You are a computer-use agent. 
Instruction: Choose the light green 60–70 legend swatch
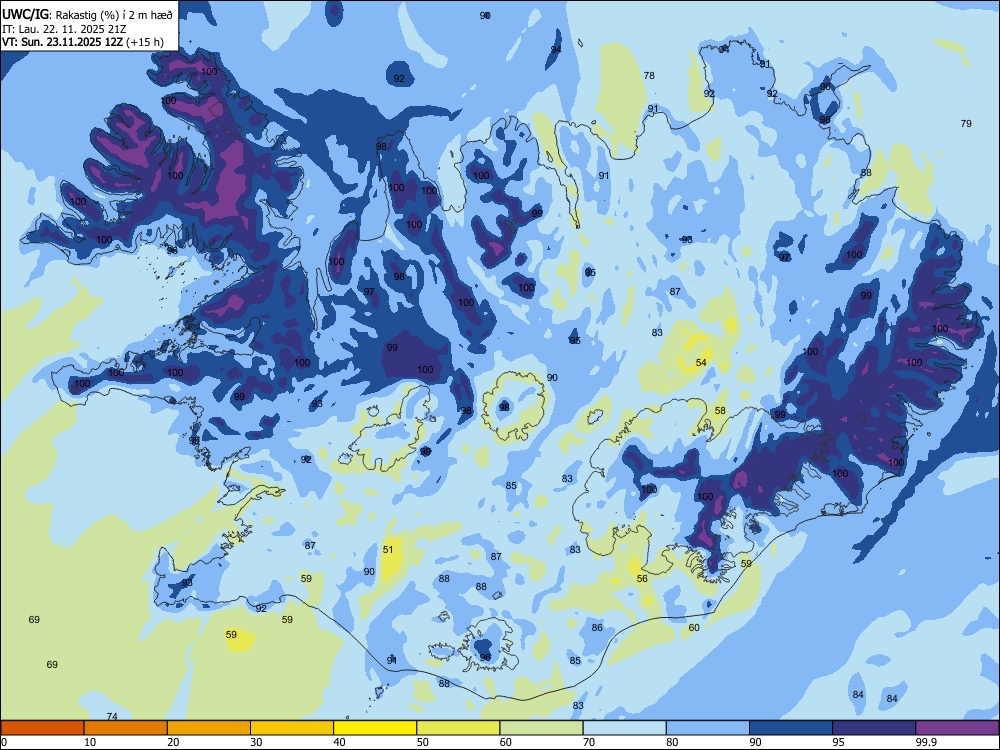point(541,728)
